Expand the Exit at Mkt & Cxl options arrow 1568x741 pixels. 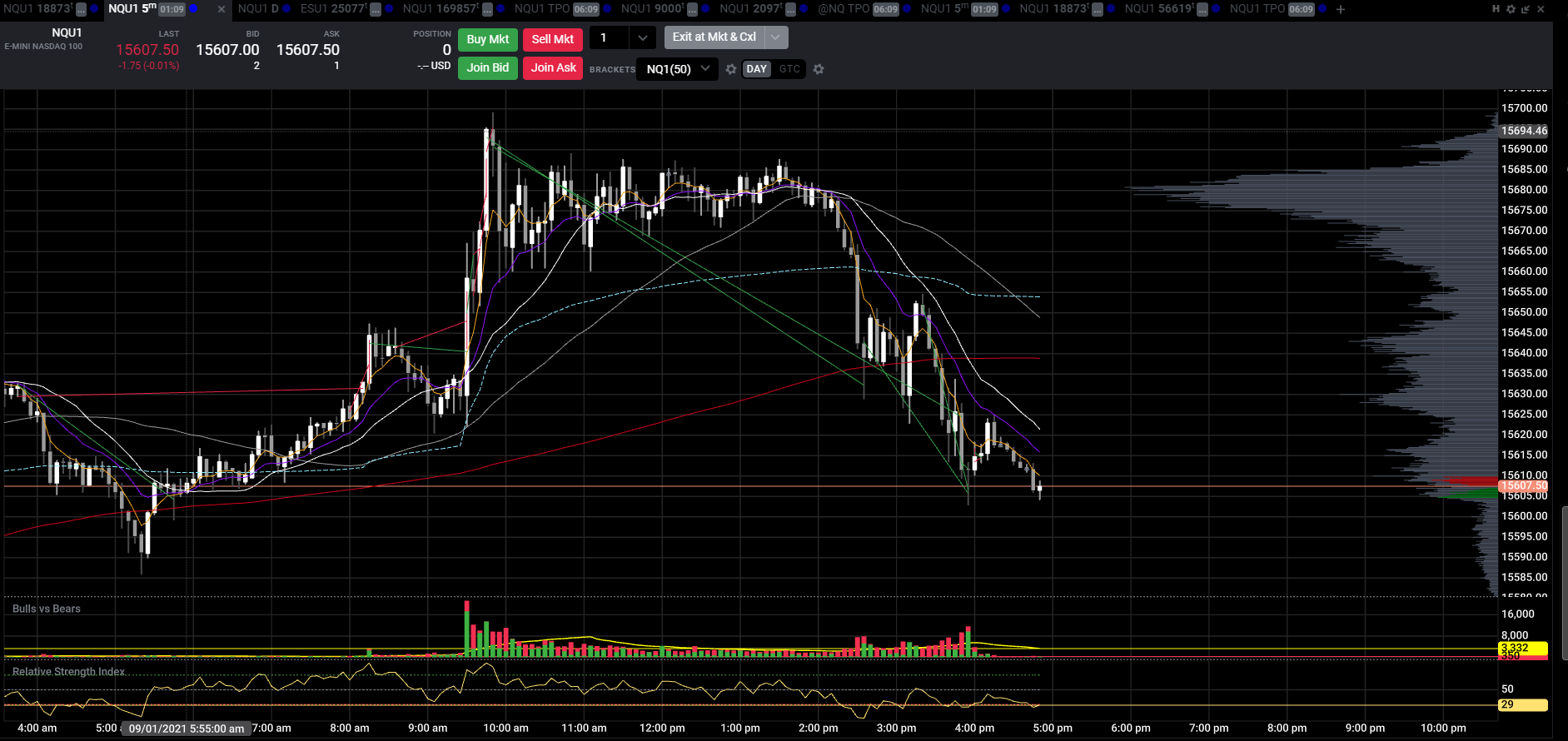click(x=776, y=37)
